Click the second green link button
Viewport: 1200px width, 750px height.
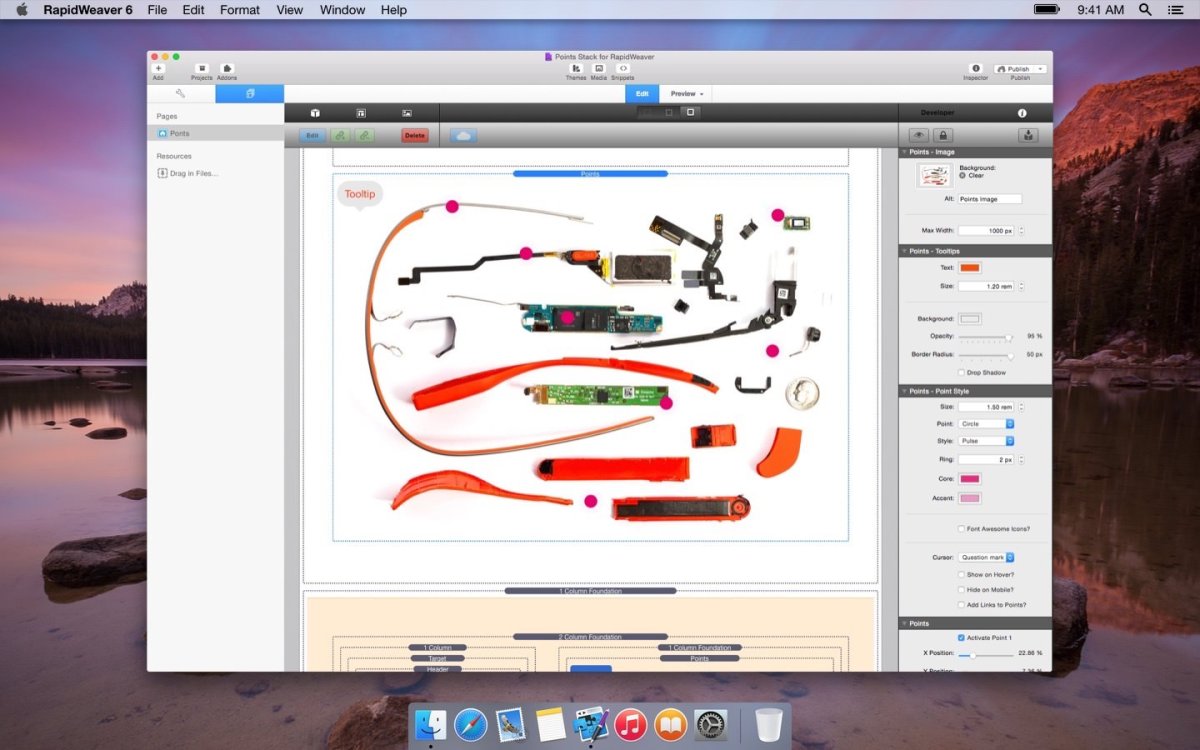point(365,135)
